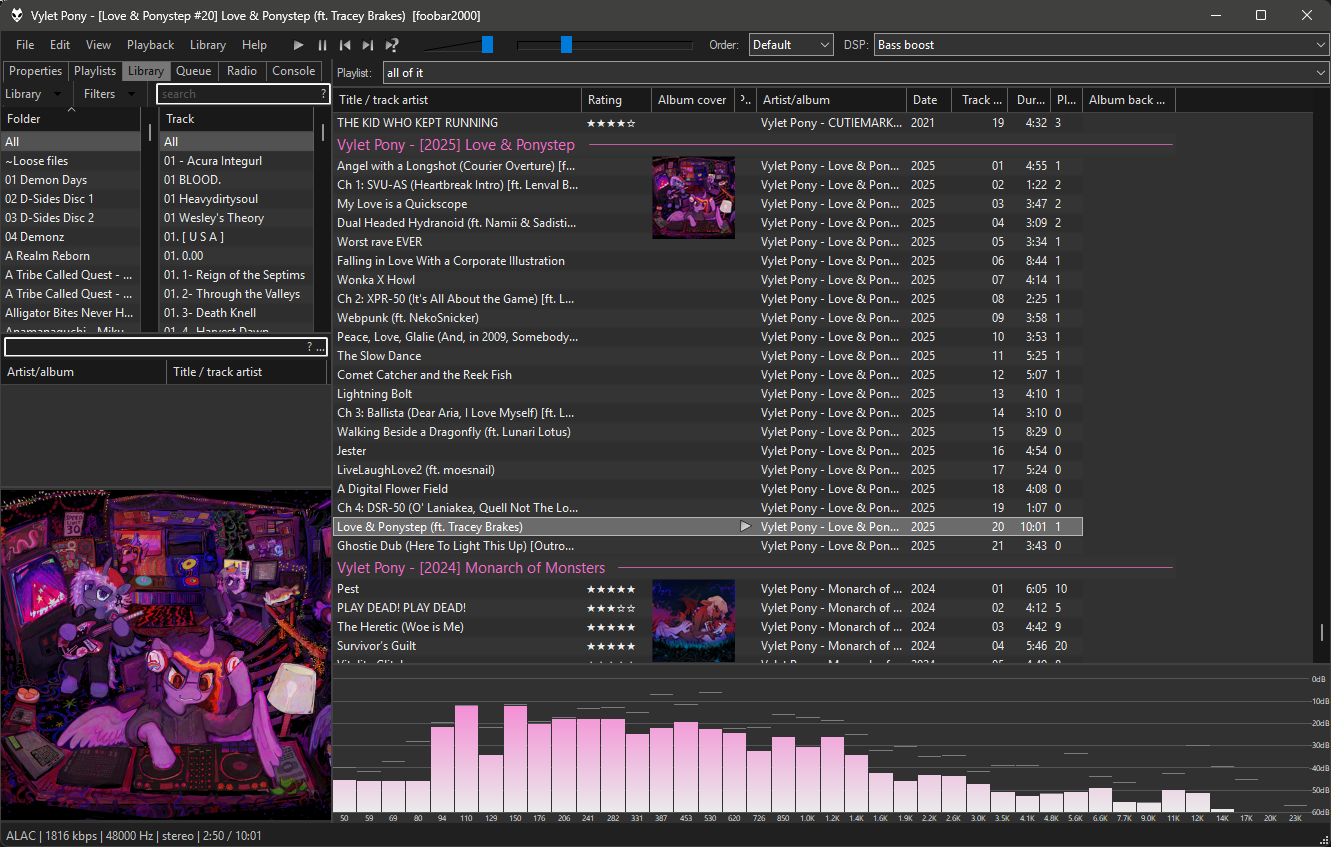This screenshot has height=847, width=1331.
Task: Select 'Survivor's Guilt' track row
Action: tap(708, 646)
